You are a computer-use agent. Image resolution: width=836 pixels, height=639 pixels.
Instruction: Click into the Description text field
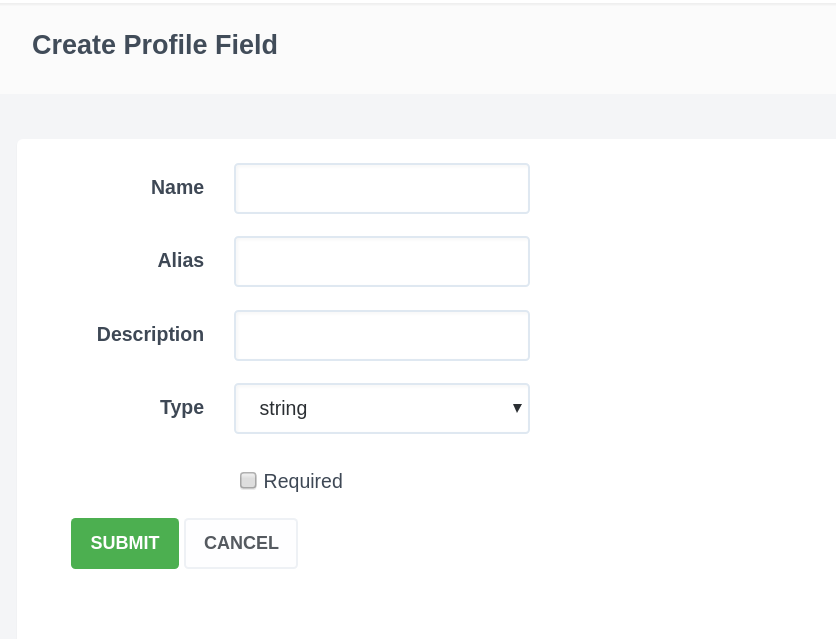pyautogui.click(x=381, y=335)
